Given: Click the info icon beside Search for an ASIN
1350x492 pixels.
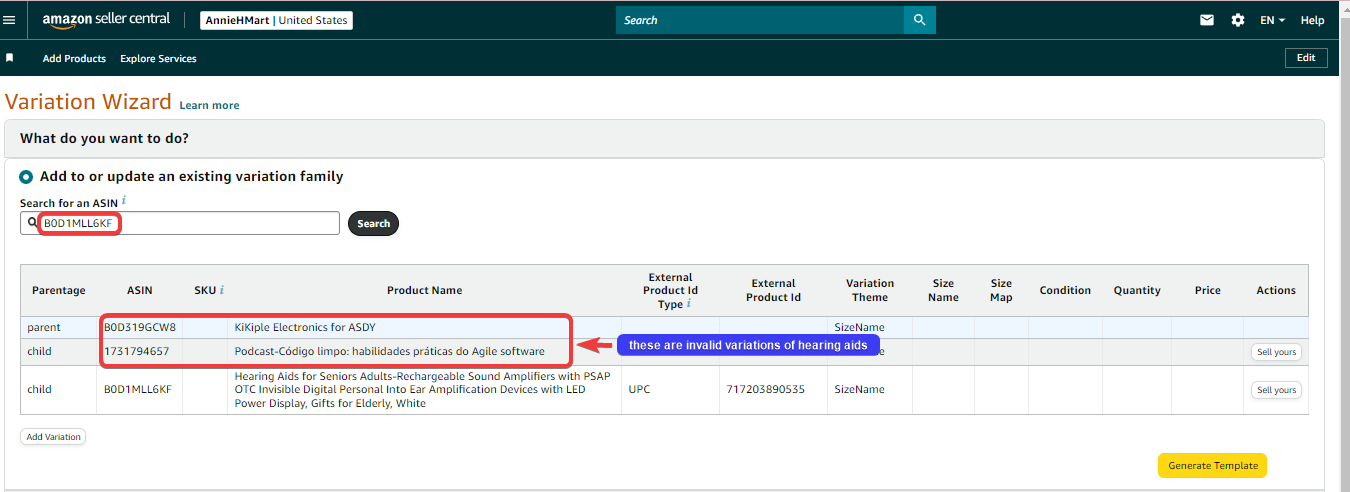Looking at the screenshot, I should tap(124, 201).
